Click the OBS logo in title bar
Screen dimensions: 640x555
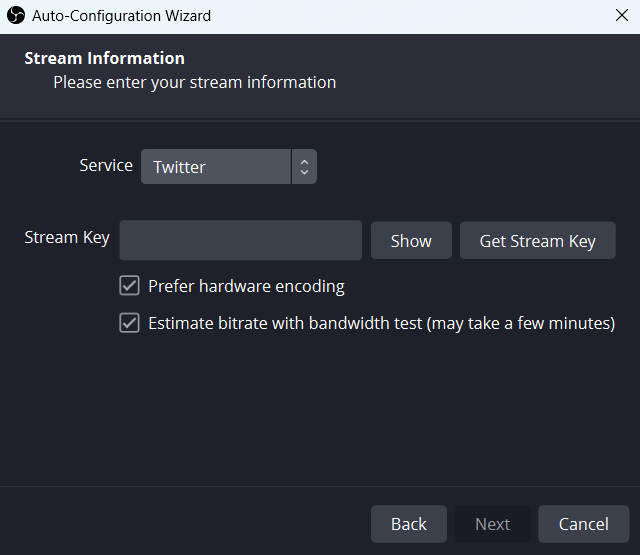click(x=16, y=16)
